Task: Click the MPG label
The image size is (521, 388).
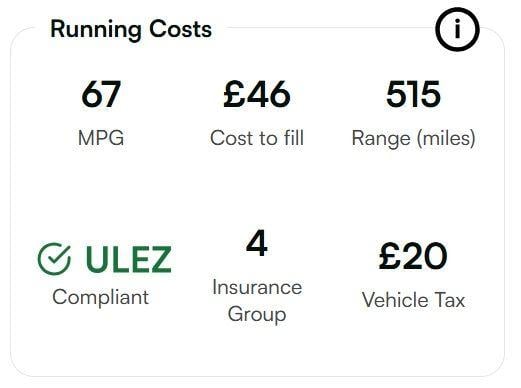Action: coord(101,138)
